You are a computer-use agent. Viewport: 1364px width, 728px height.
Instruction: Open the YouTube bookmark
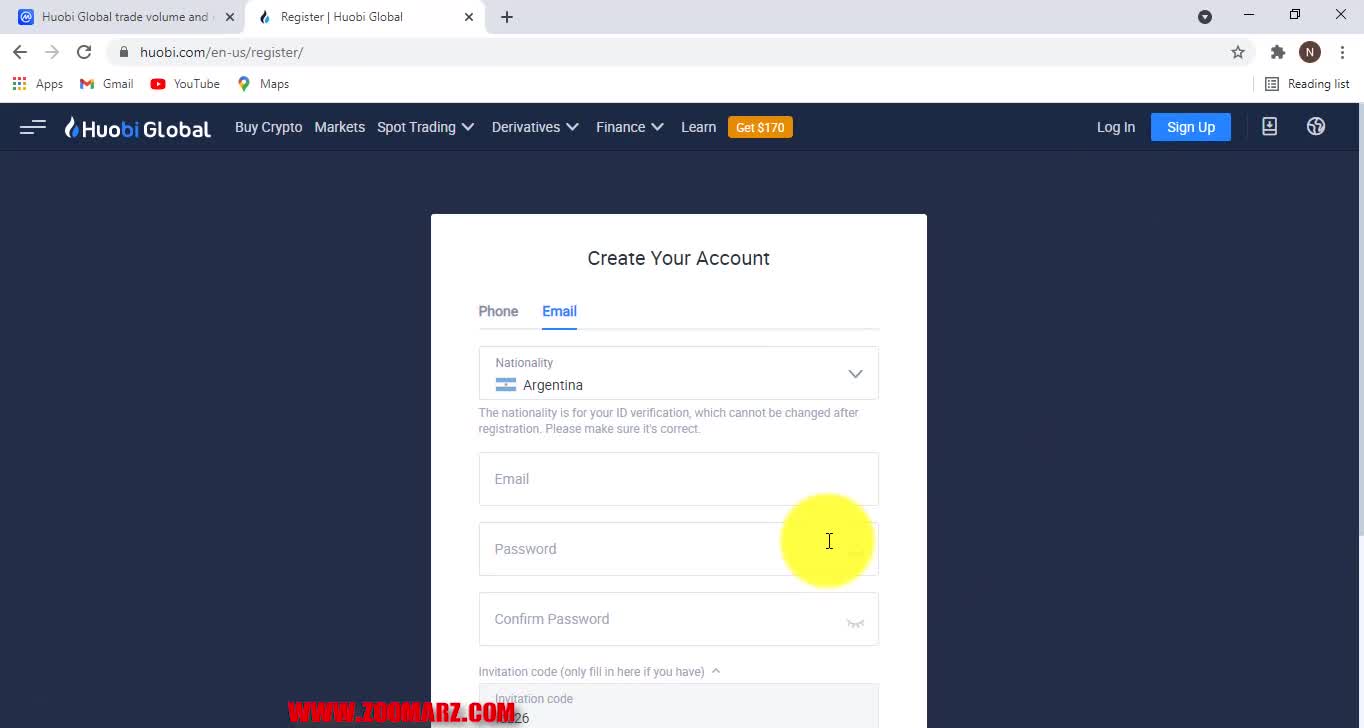point(185,84)
